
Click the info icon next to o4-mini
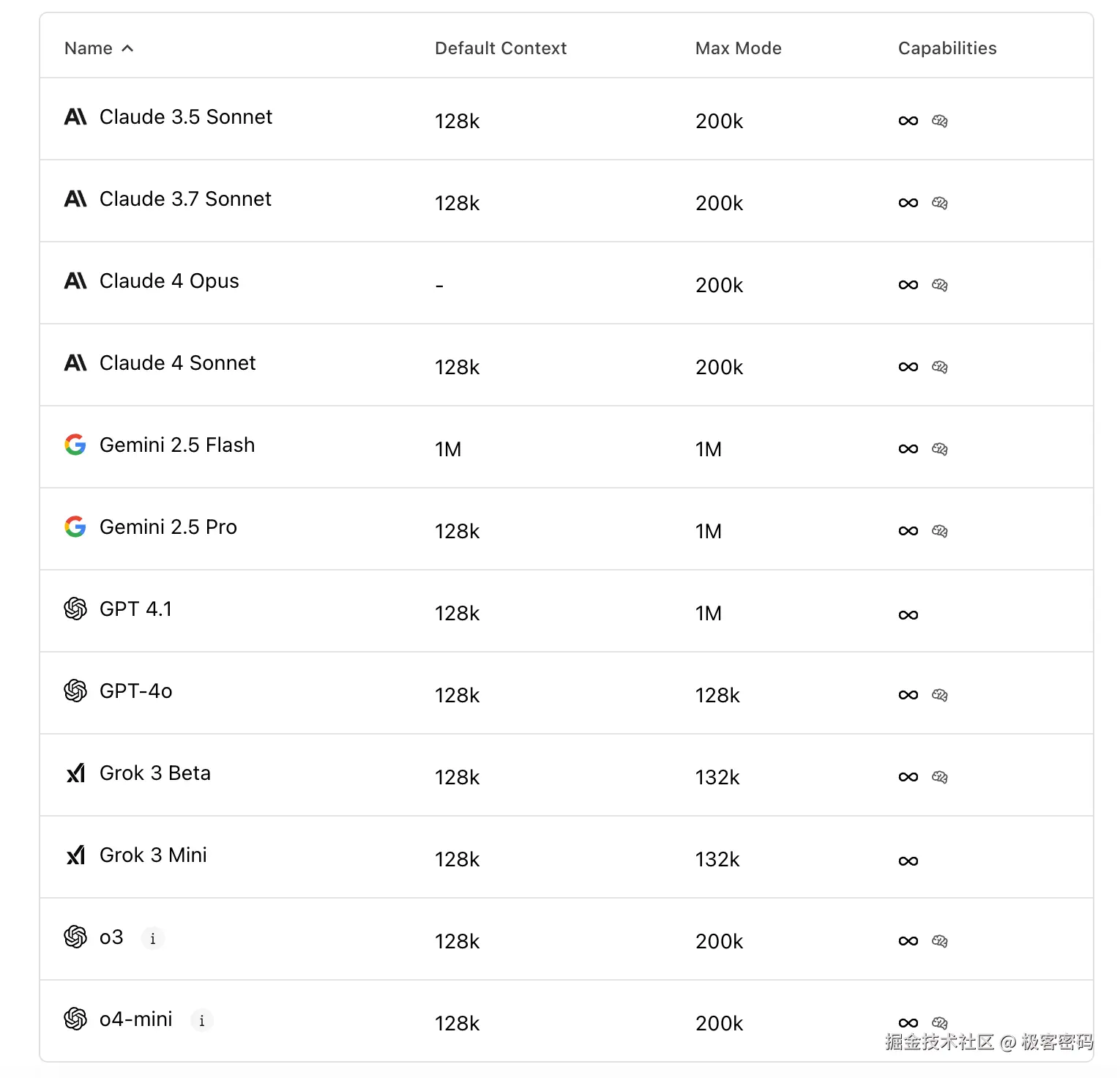(201, 1020)
